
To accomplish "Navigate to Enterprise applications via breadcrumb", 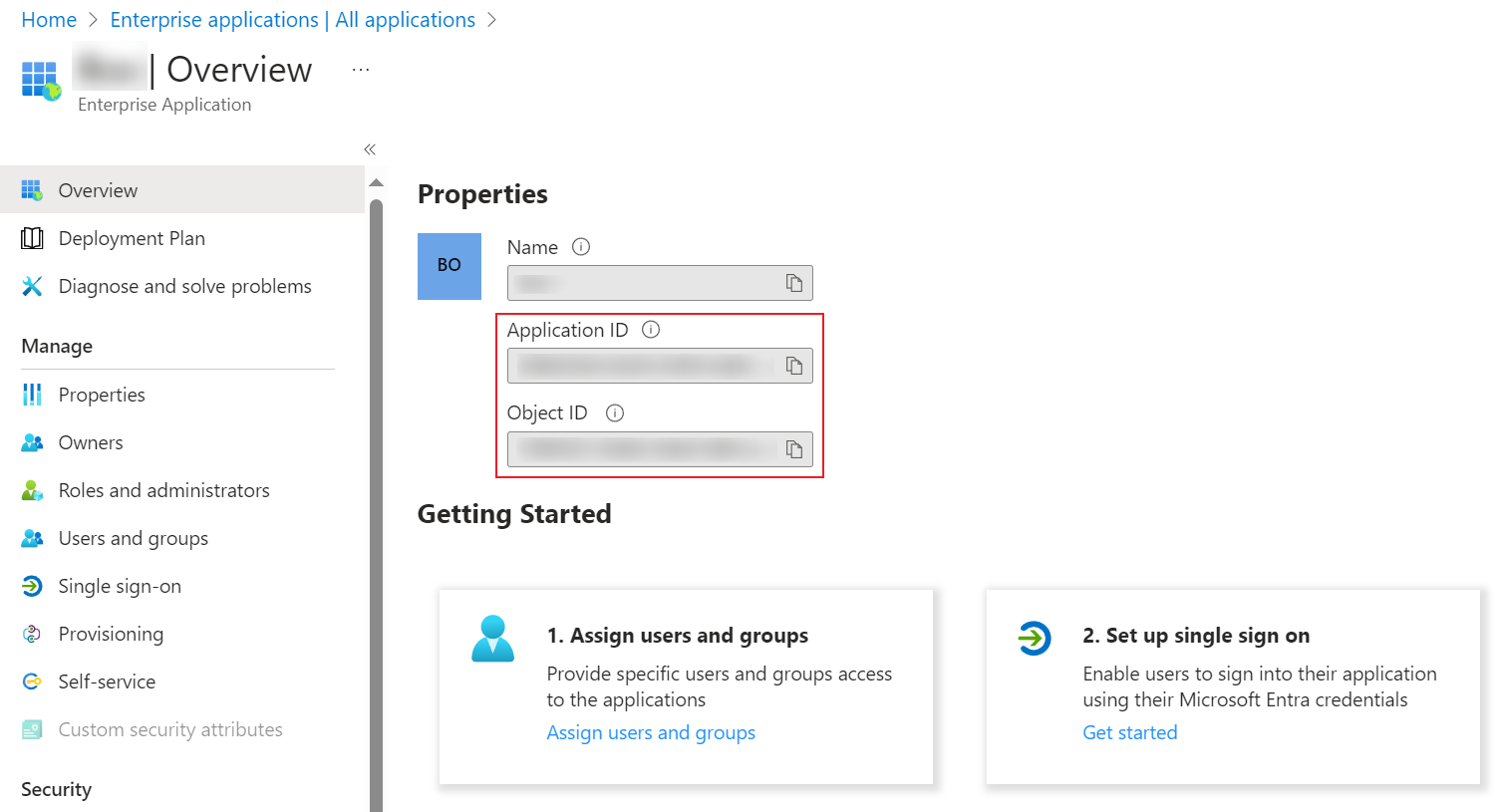I will (x=292, y=19).
